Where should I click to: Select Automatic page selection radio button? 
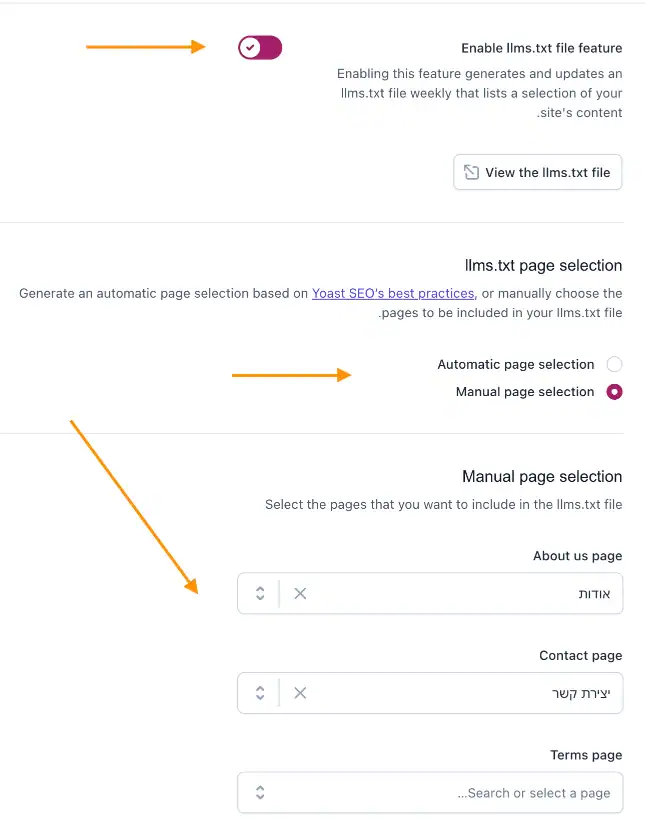point(614,364)
